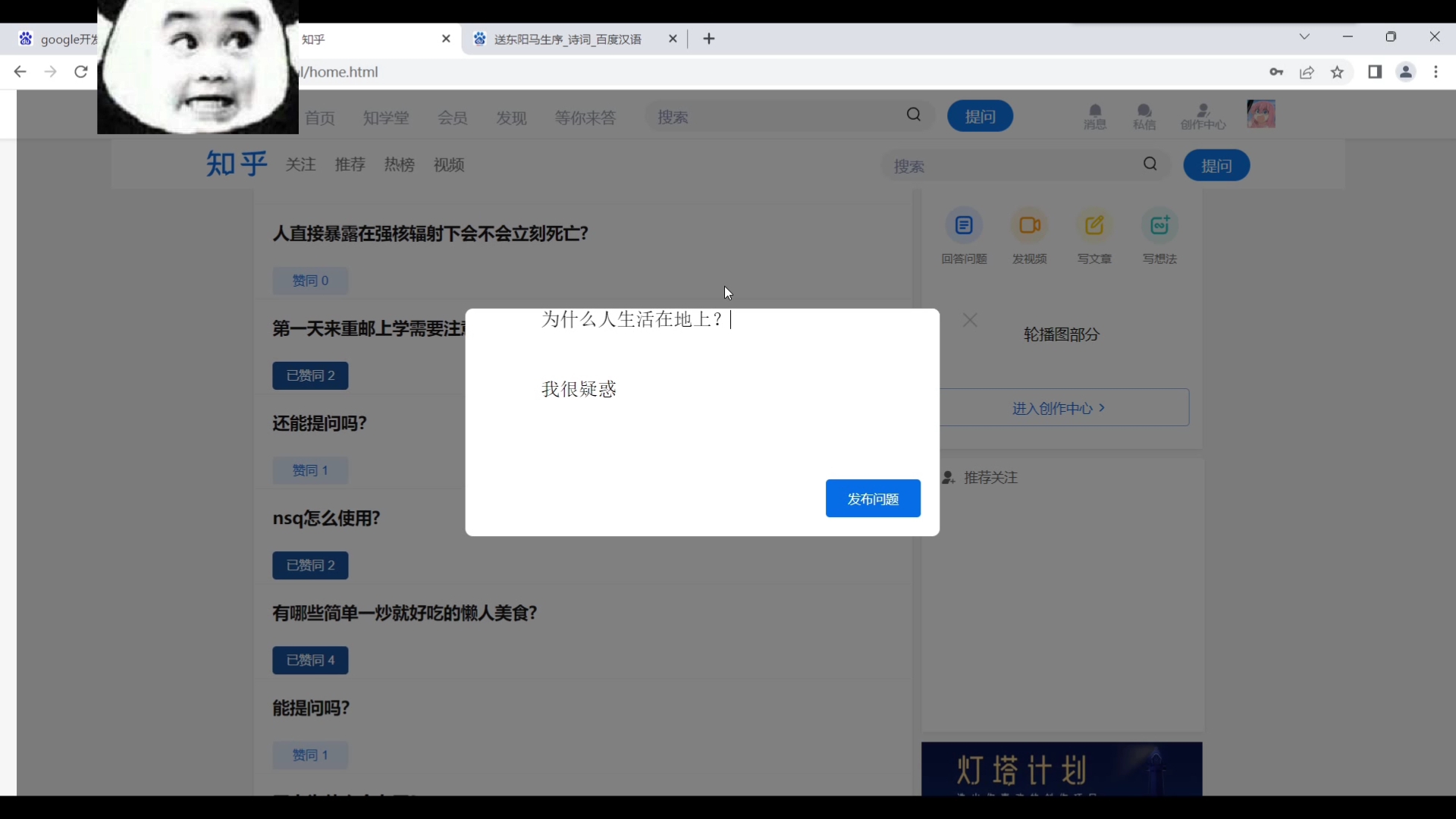Viewport: 1456px width, 819px height.
Task: Click the top header search magnifier icon
Action: (914, 115)
